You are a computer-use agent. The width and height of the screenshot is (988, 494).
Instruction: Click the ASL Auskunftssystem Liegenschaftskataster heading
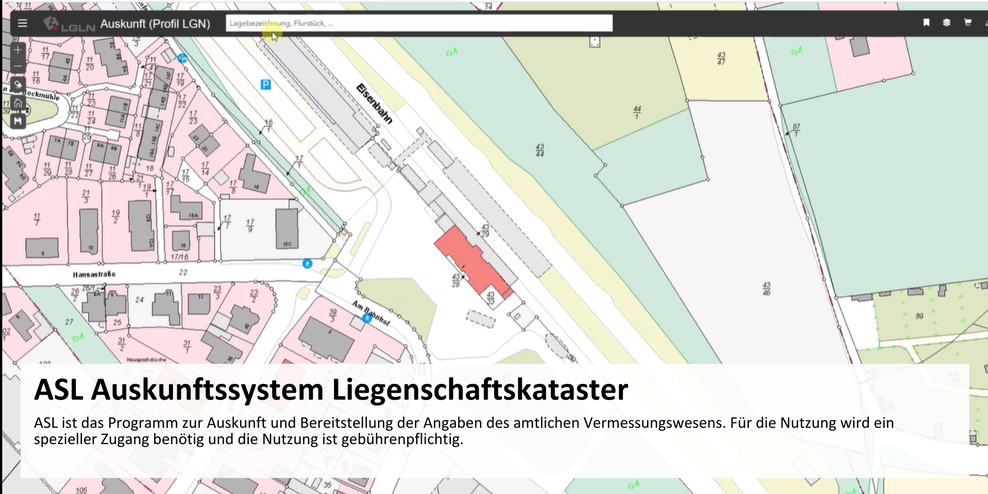[x=331, y=390]
